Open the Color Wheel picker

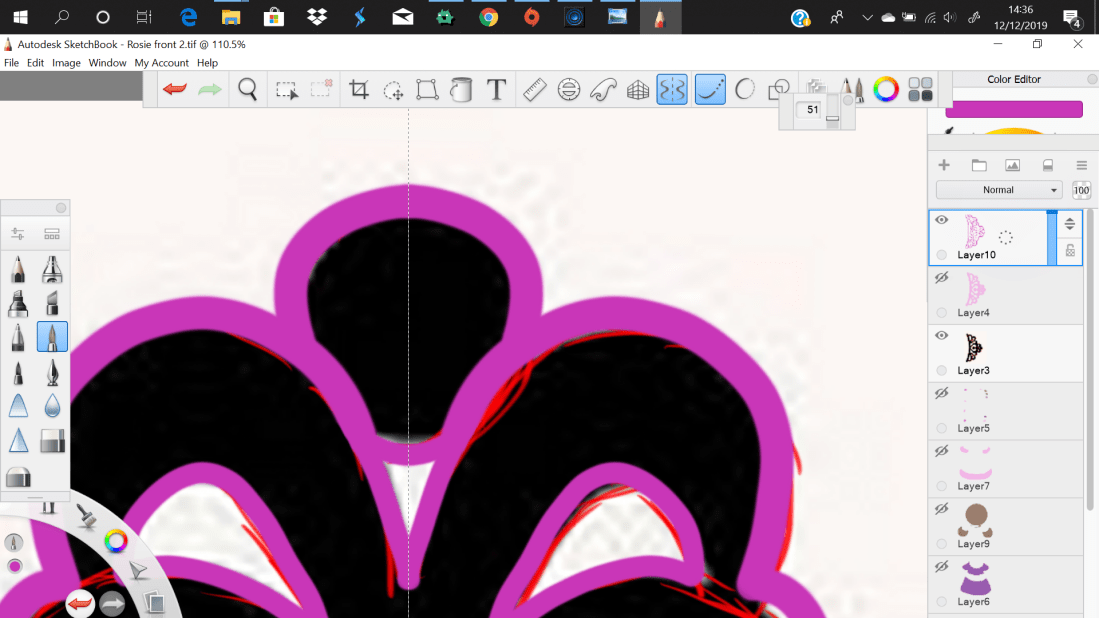886,89
